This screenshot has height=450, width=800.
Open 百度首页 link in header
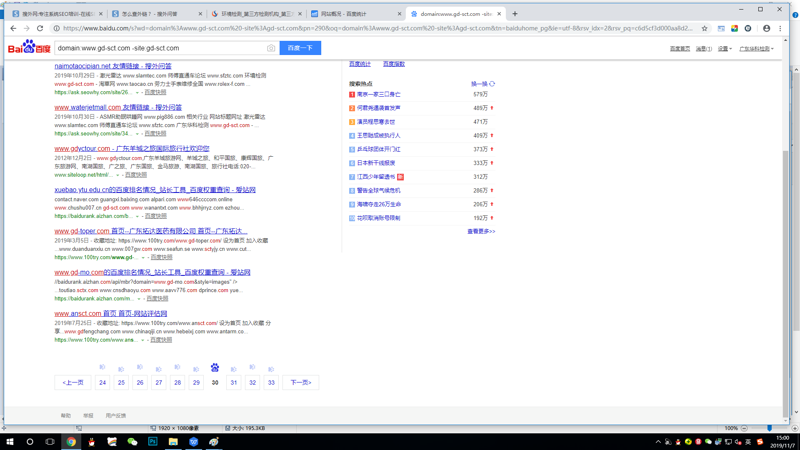(x=680, y=49)
